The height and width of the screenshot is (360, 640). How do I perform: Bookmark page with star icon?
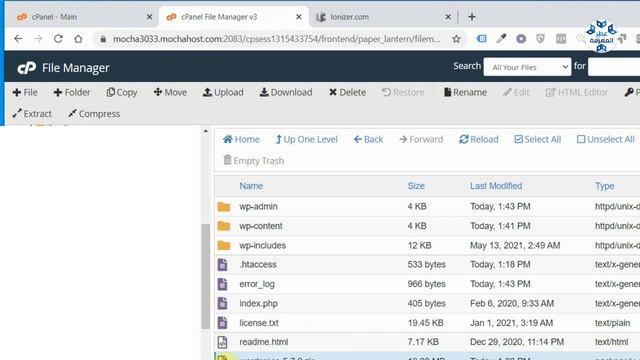pyautogui.click(x=456, y=39)
